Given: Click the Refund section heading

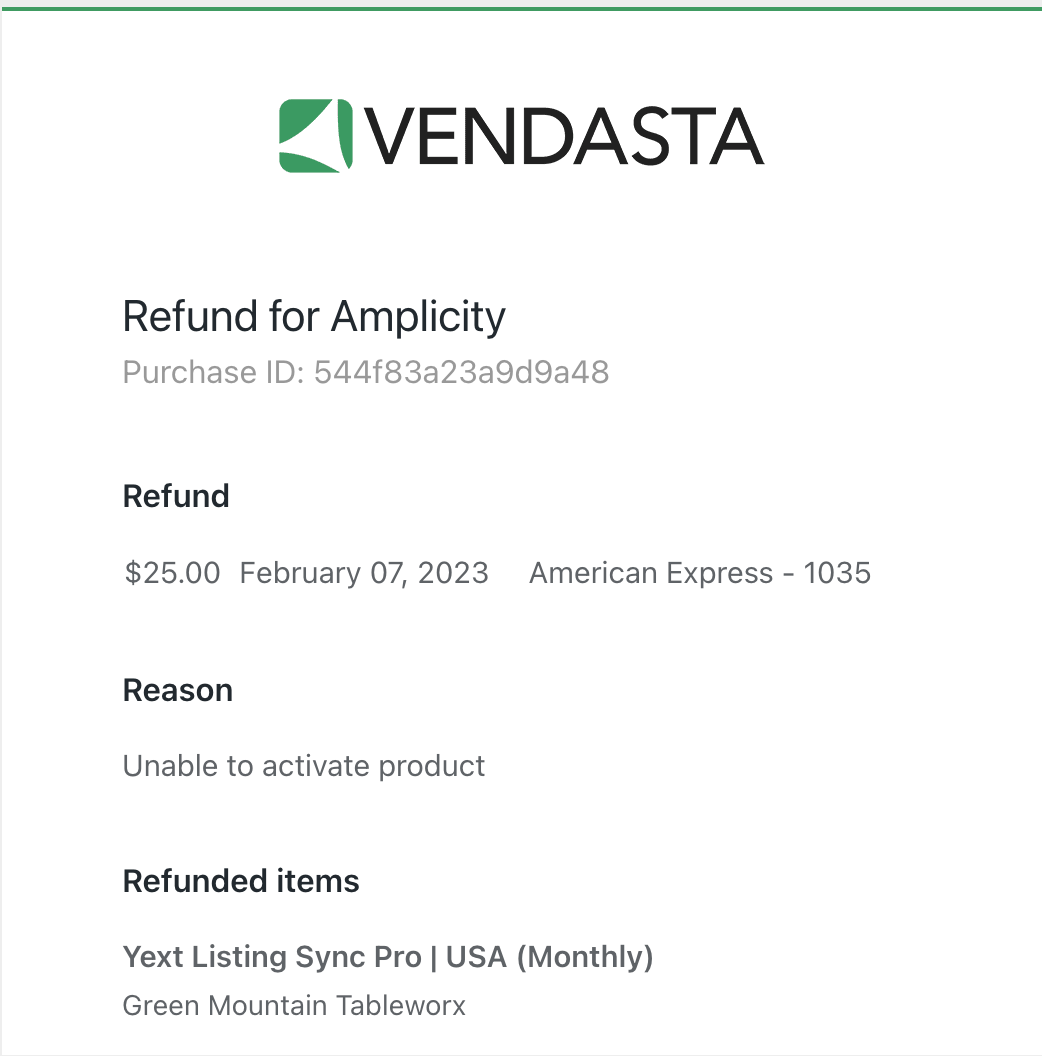Looking at the screenshot, I should click(x=176, y=496).
